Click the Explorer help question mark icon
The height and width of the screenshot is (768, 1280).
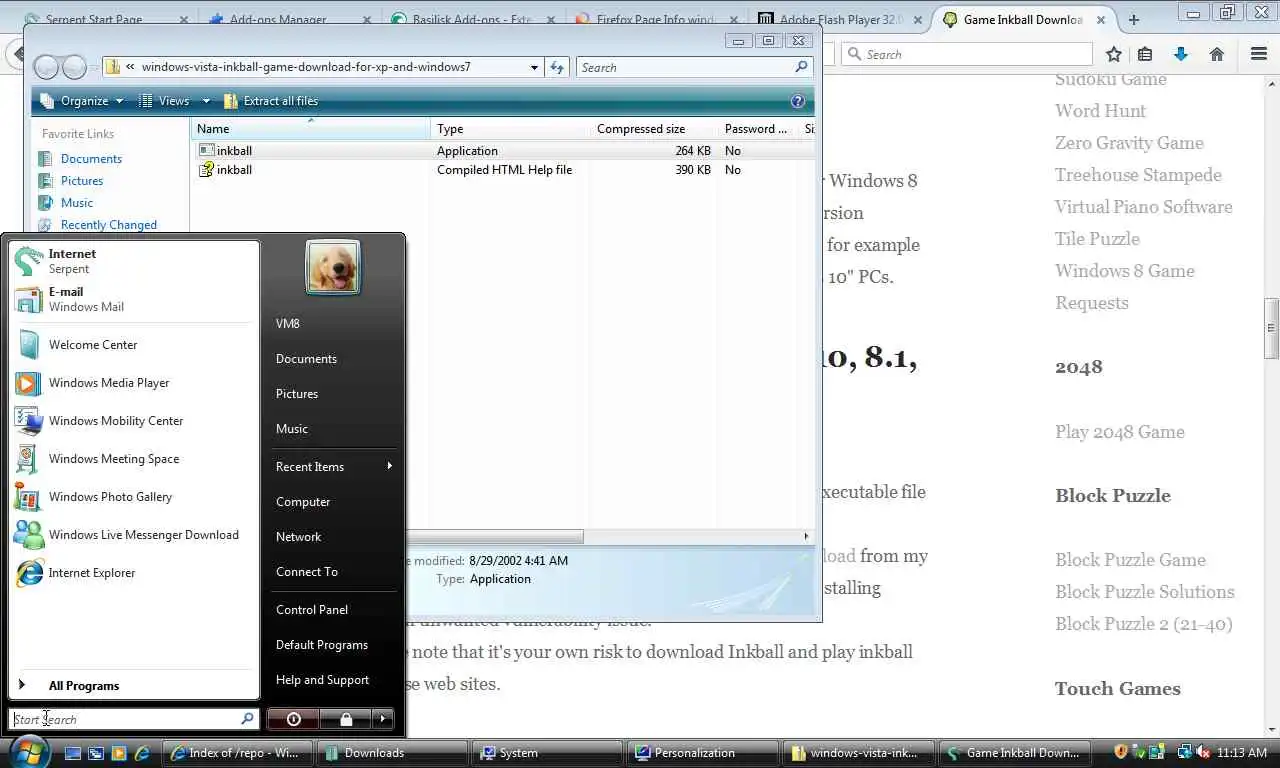[798, 101]
